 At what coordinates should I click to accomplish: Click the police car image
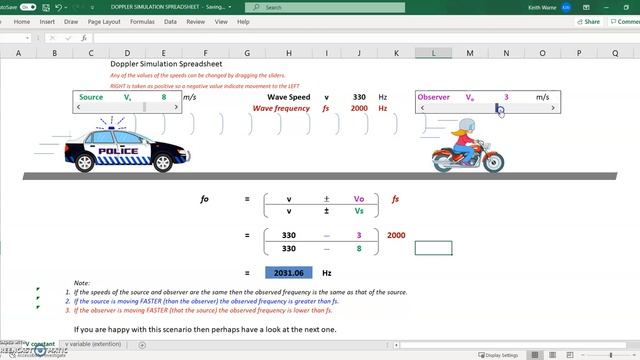(x=127, y=146)
